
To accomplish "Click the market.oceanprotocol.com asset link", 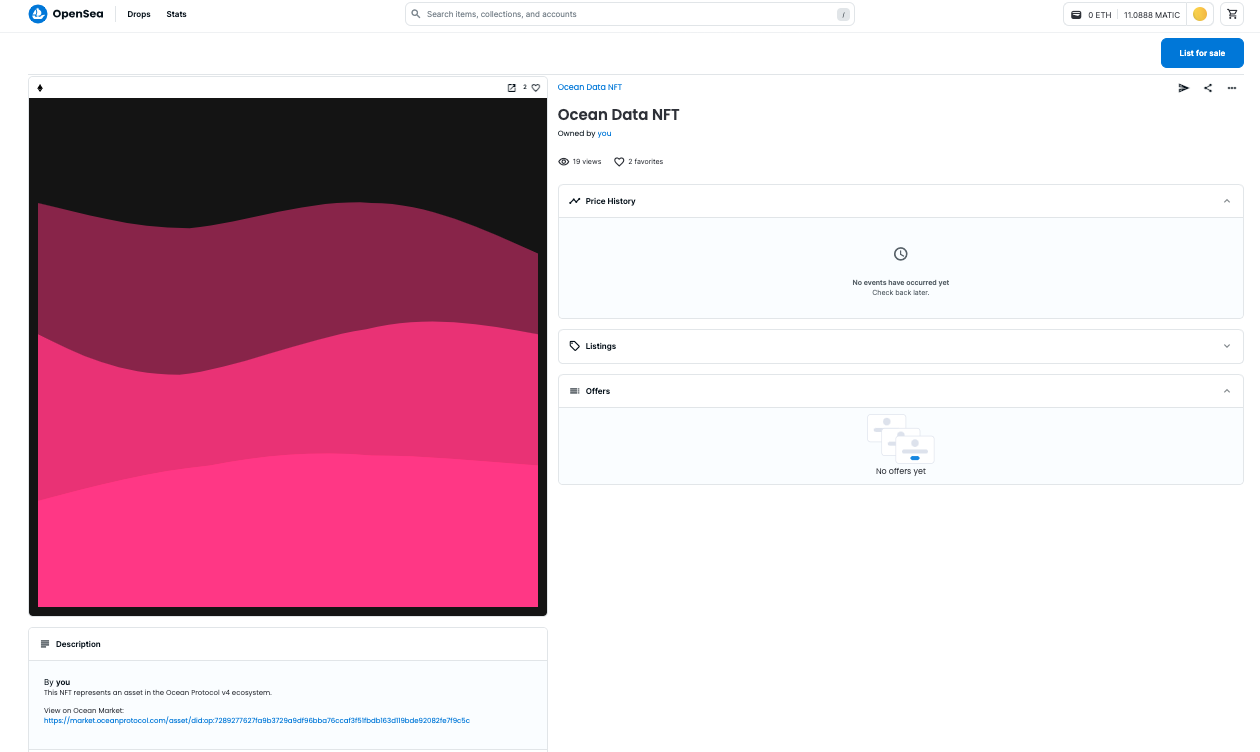I will click(257, 720).
